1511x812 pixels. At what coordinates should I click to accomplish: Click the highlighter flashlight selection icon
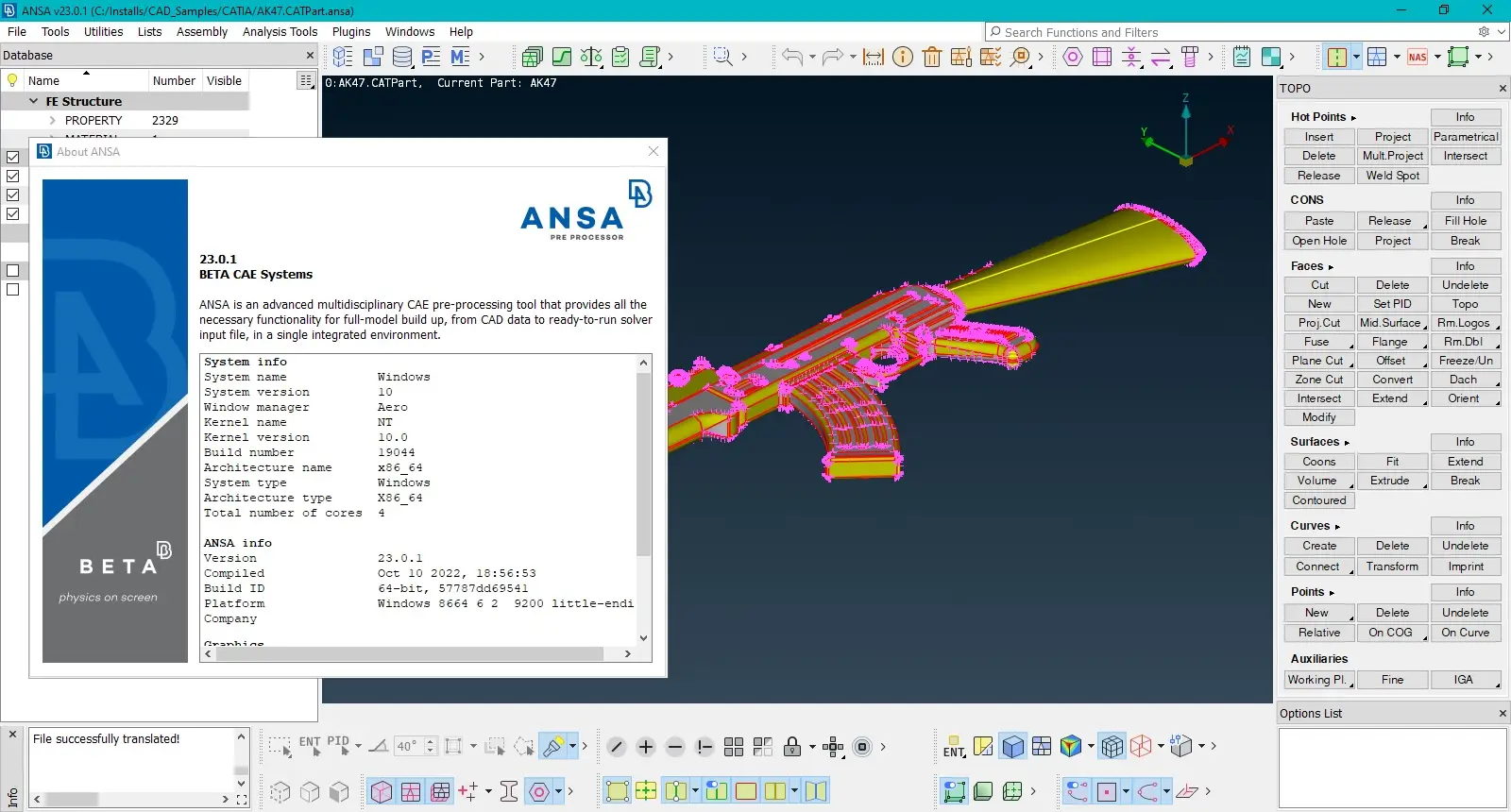(x=553, y=746)
